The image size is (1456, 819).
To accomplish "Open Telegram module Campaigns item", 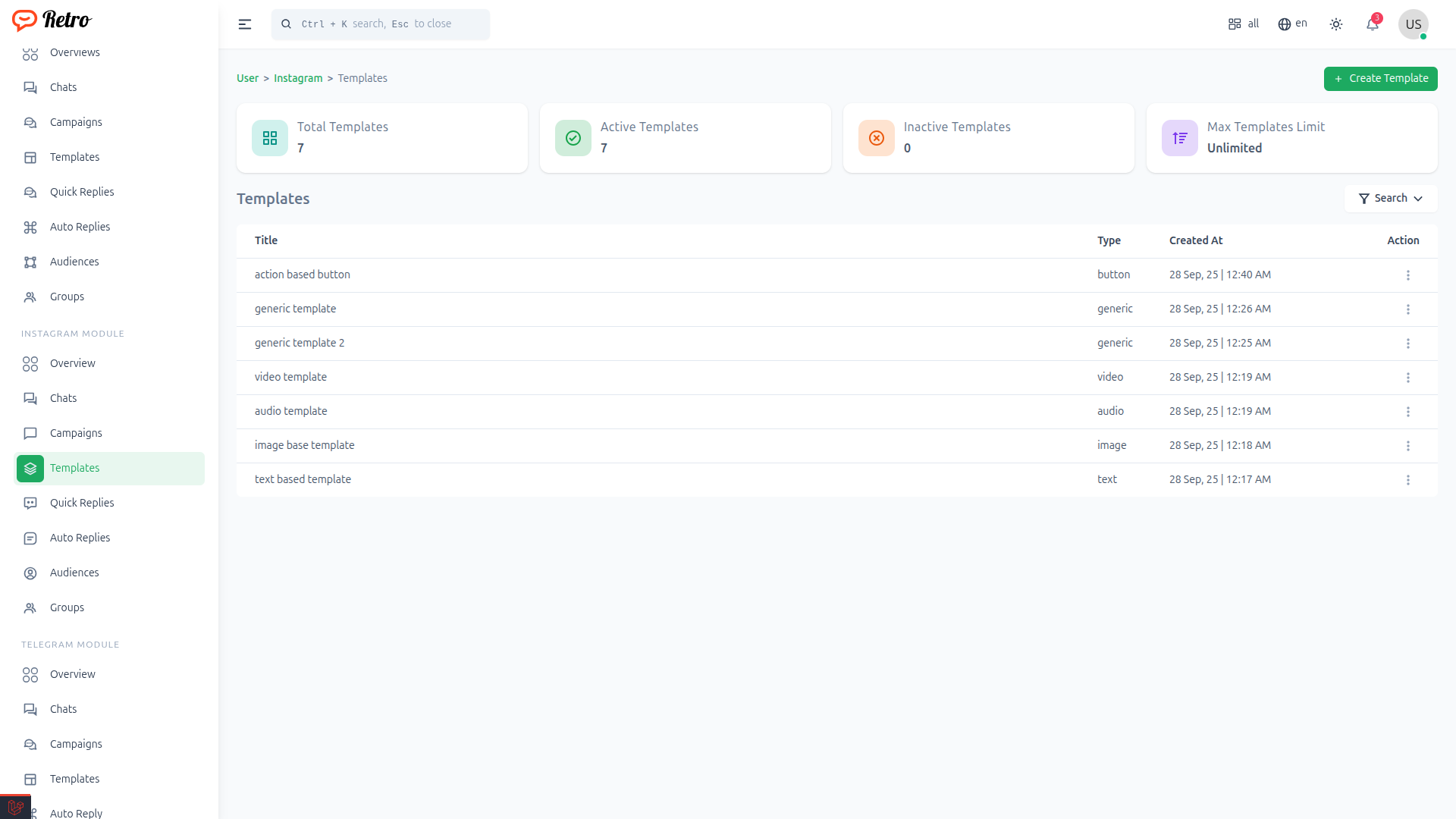I will (x=76, y=744).
